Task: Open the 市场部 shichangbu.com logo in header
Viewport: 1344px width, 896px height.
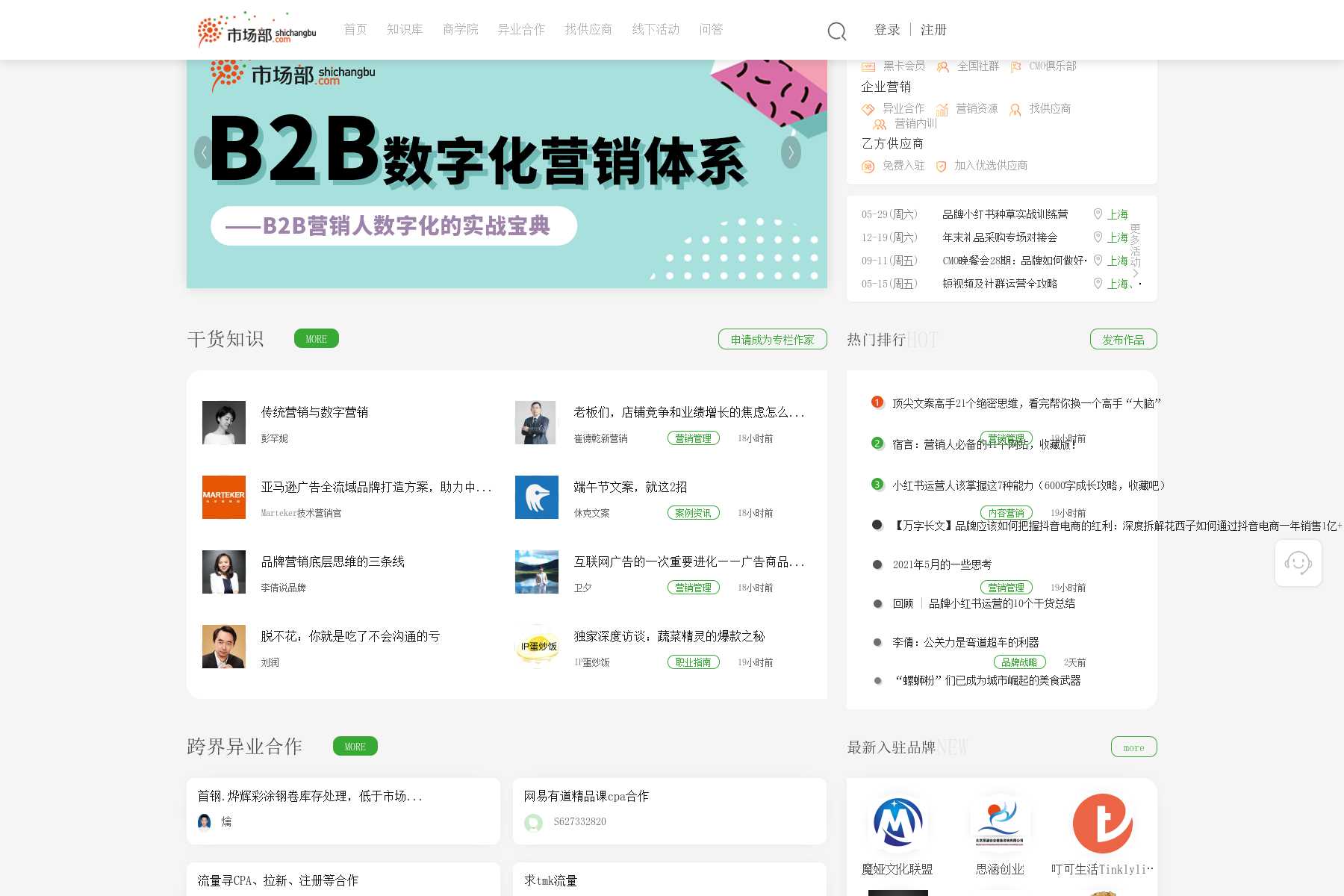Action: click(257, 30)
